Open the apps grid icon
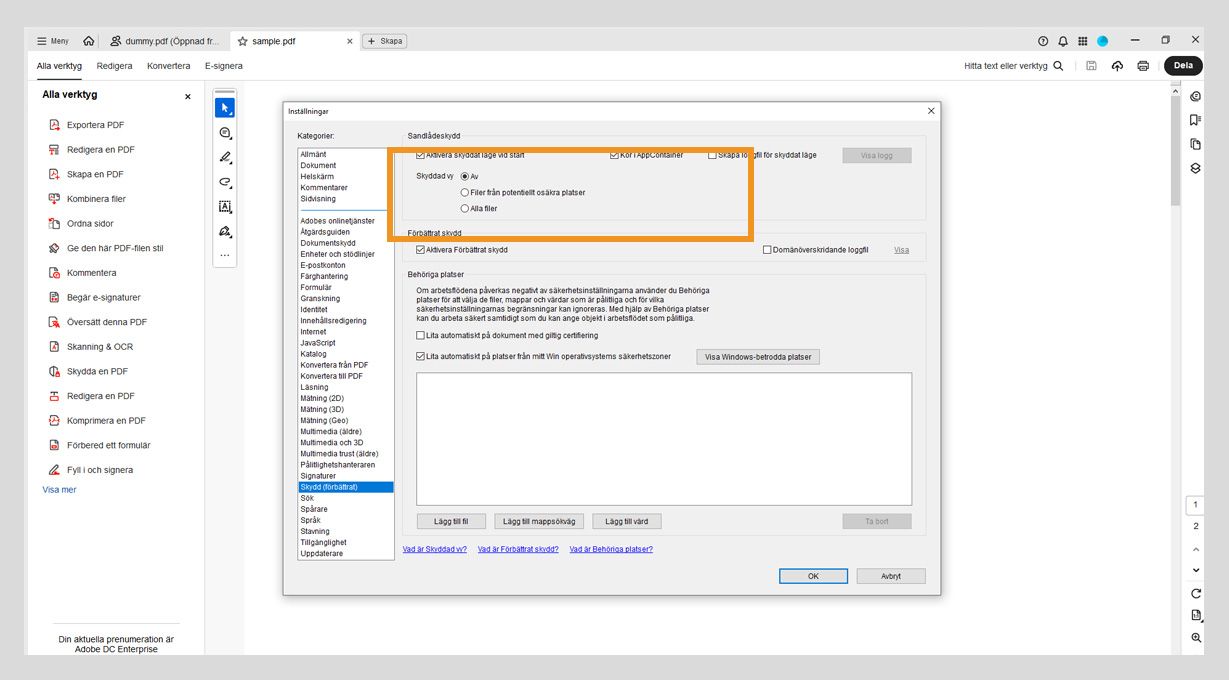 coord(1082,41)
